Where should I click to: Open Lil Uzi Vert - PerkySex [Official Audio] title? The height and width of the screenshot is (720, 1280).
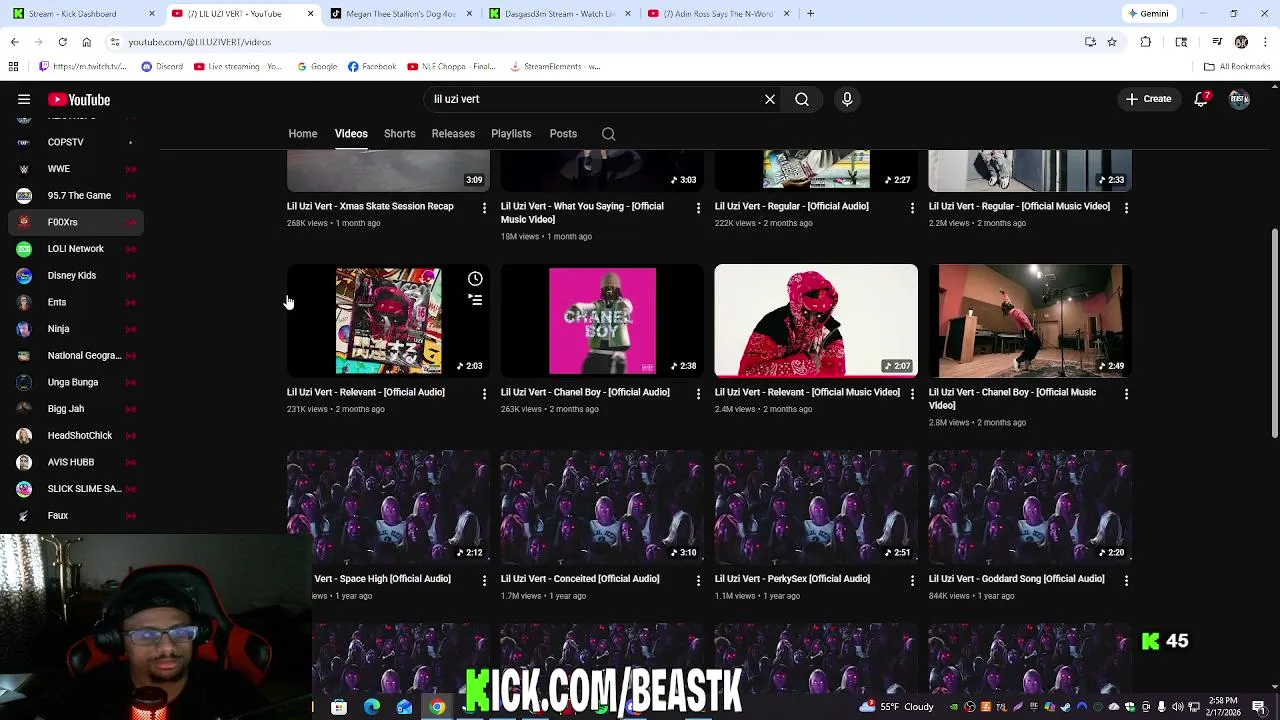point(792,579)
